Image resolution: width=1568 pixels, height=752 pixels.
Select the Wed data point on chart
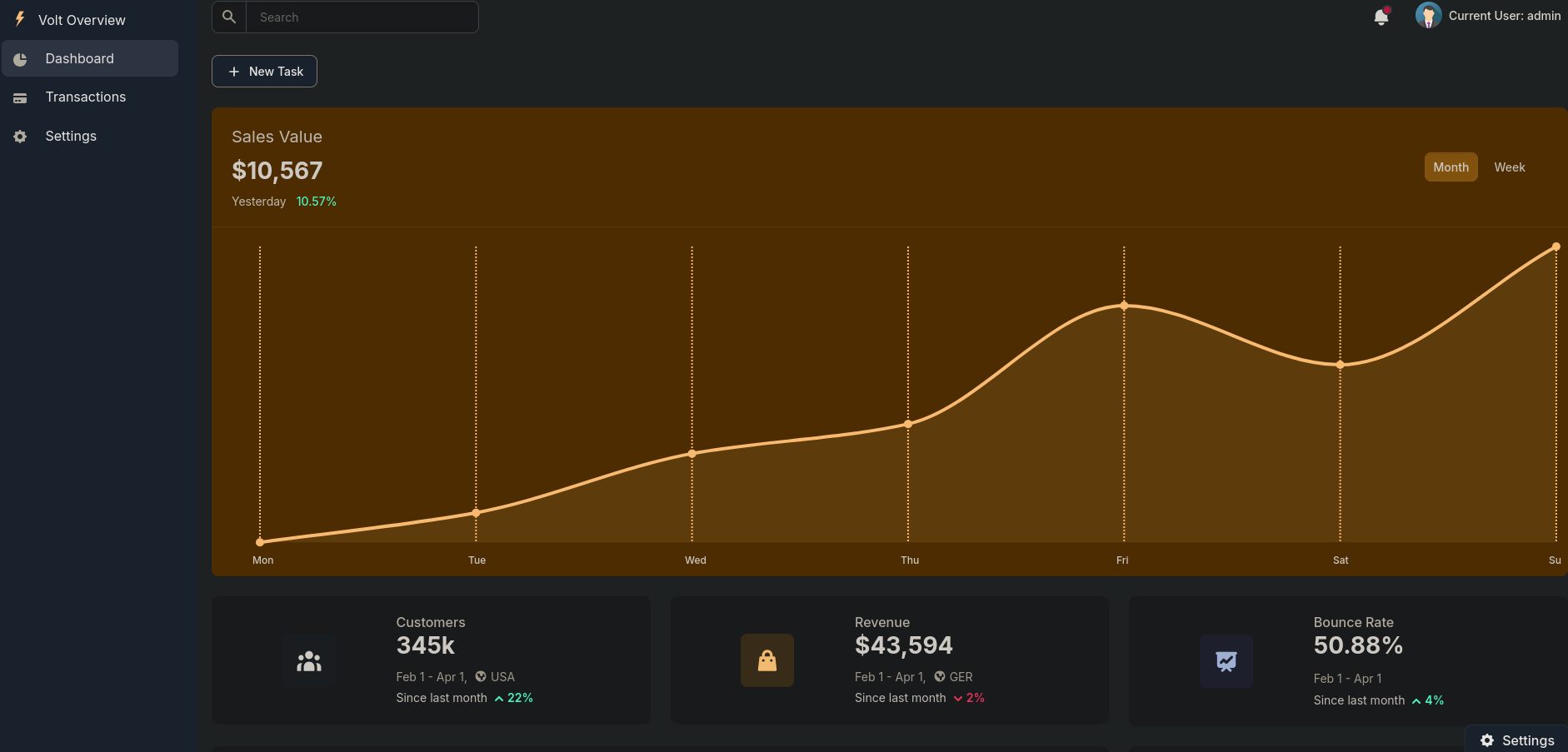tap(692, 454)
